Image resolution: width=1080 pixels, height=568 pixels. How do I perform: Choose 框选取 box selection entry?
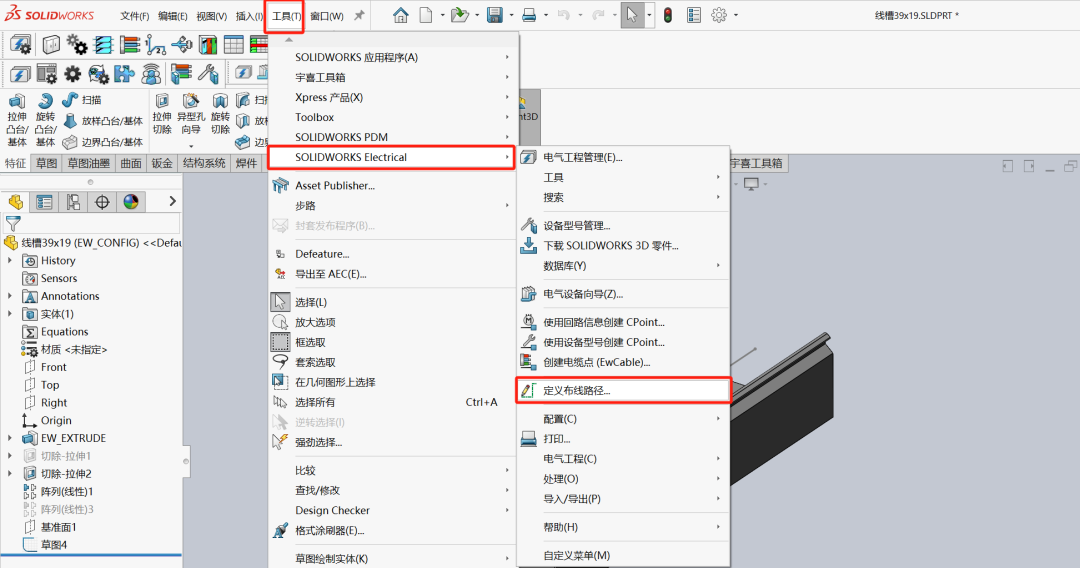[393, 342]
